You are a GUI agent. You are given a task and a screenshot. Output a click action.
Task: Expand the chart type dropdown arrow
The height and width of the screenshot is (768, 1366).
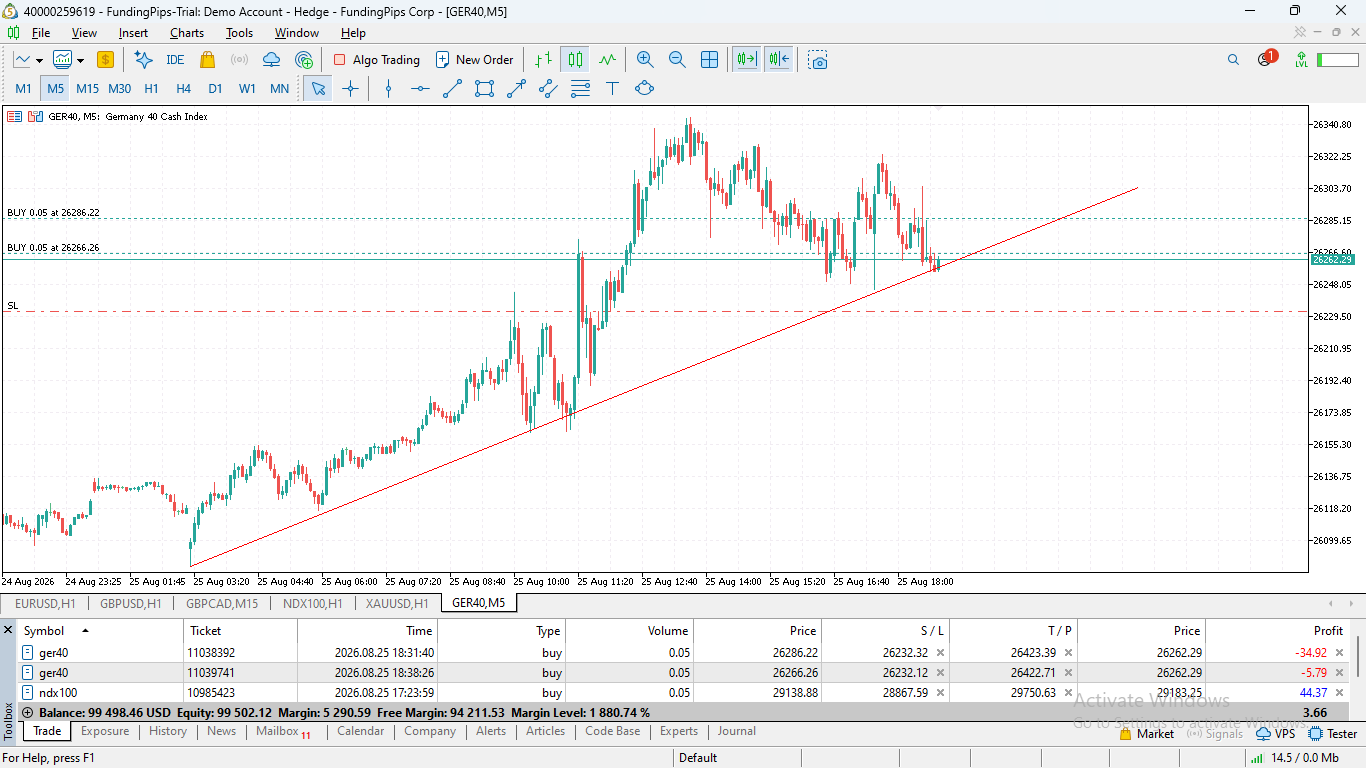39,60
